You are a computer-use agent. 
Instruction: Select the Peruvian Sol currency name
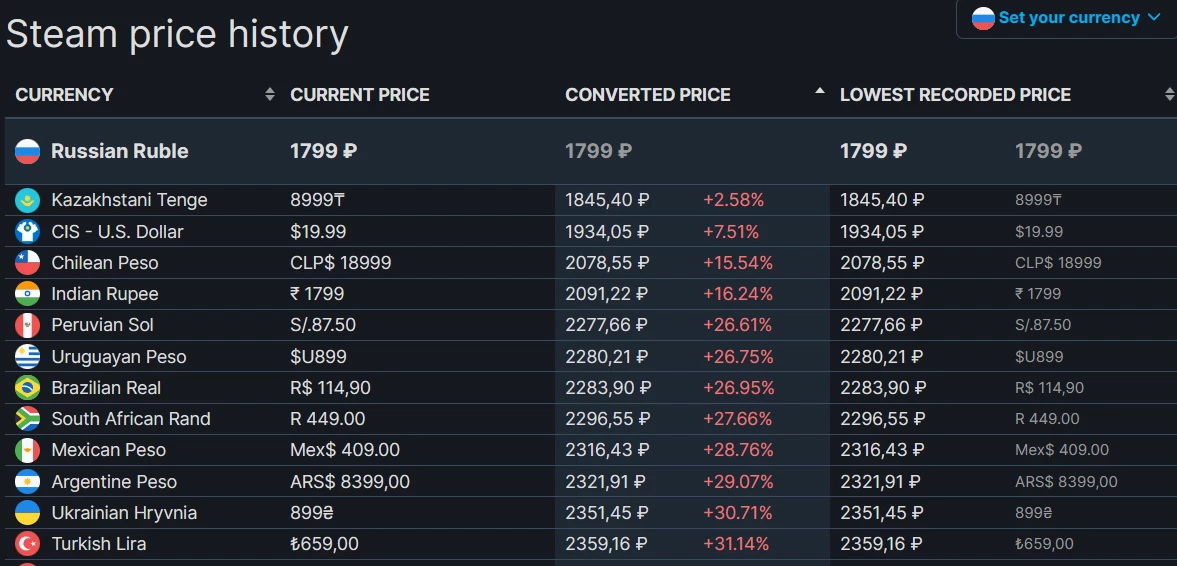[102, 326]
